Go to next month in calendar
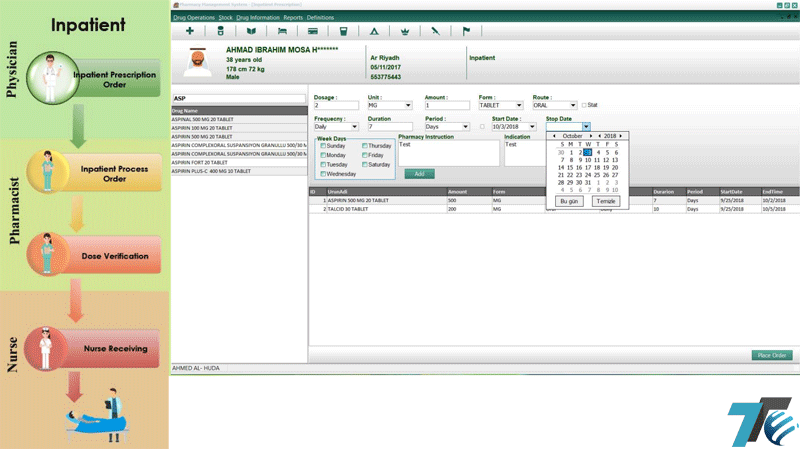 pos(592,135)
